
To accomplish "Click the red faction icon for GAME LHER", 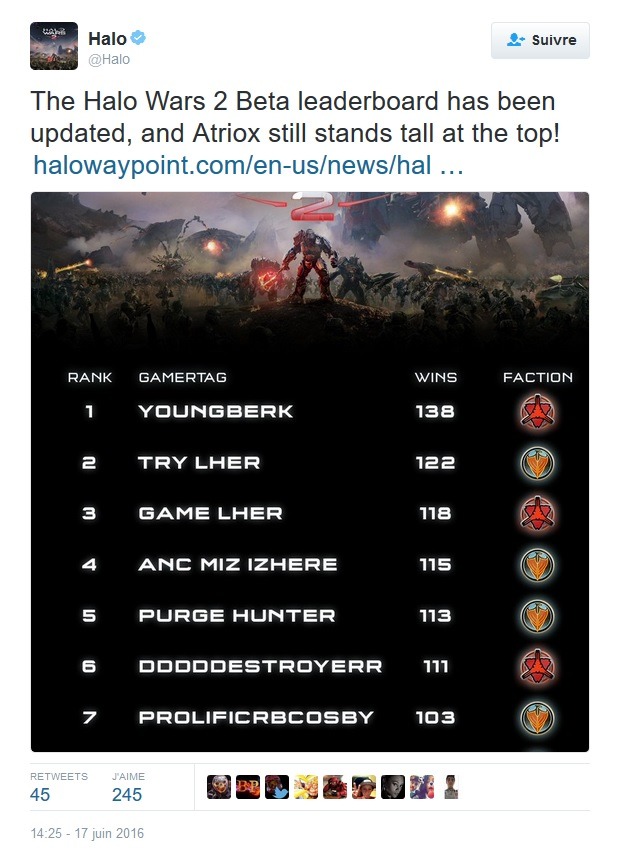I will coord(538,513).
